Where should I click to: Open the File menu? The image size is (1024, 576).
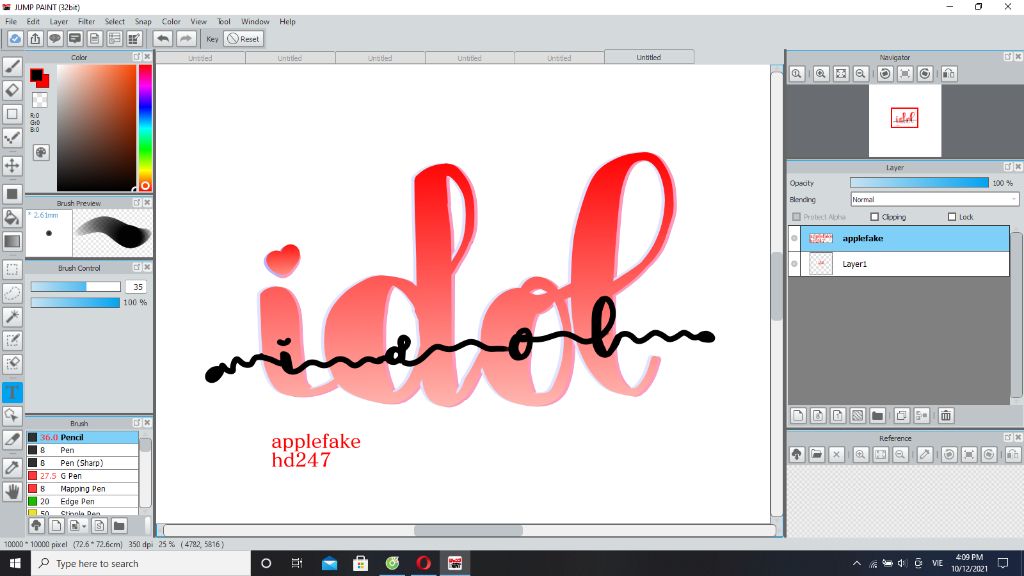[11, 22]
